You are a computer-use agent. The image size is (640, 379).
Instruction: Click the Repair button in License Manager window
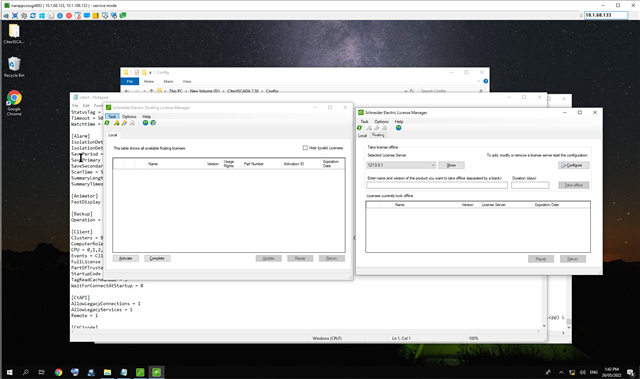click(541, 259)
